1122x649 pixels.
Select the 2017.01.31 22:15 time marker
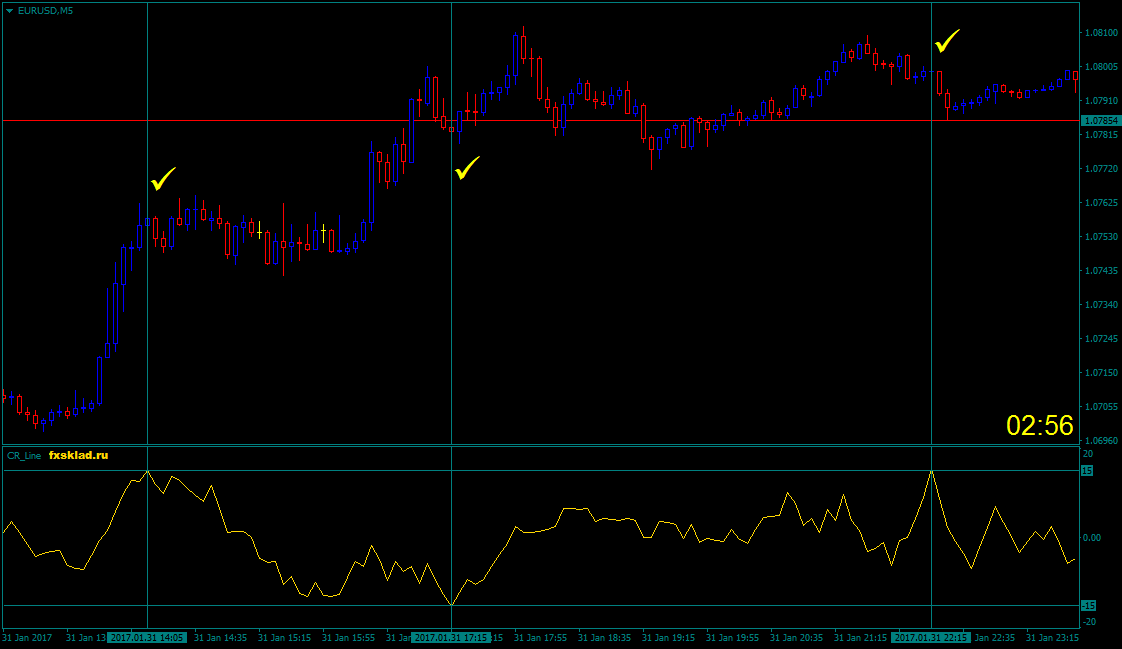(x=932, y=638)
